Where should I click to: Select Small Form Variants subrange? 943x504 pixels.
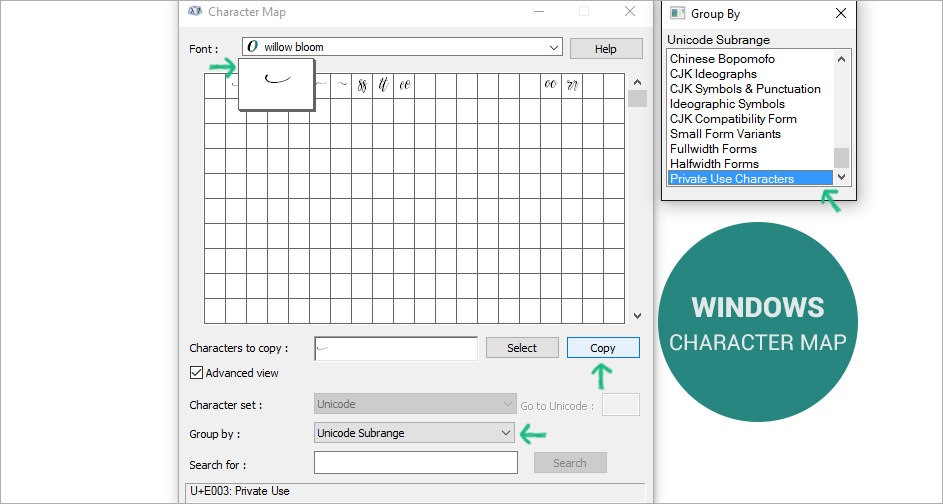[725, 134]
